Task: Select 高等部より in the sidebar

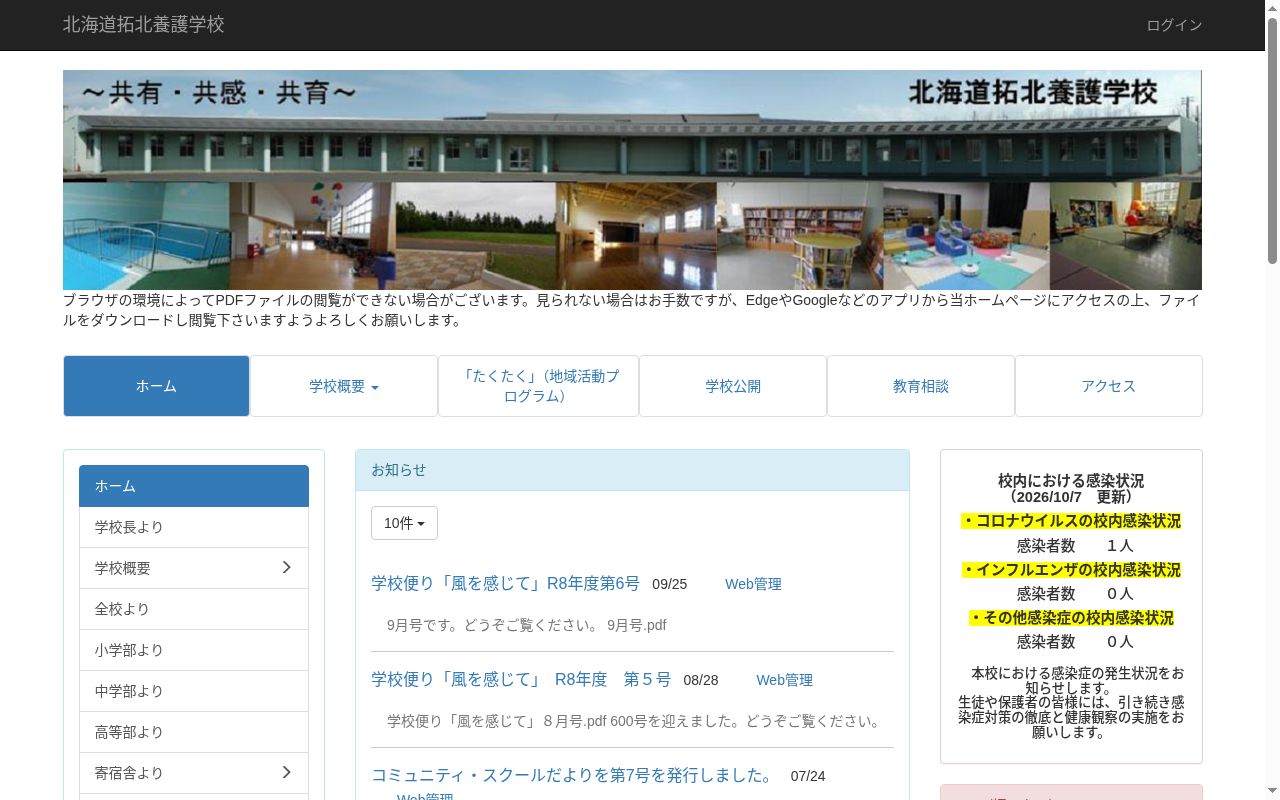Action: tap(194, 732)
